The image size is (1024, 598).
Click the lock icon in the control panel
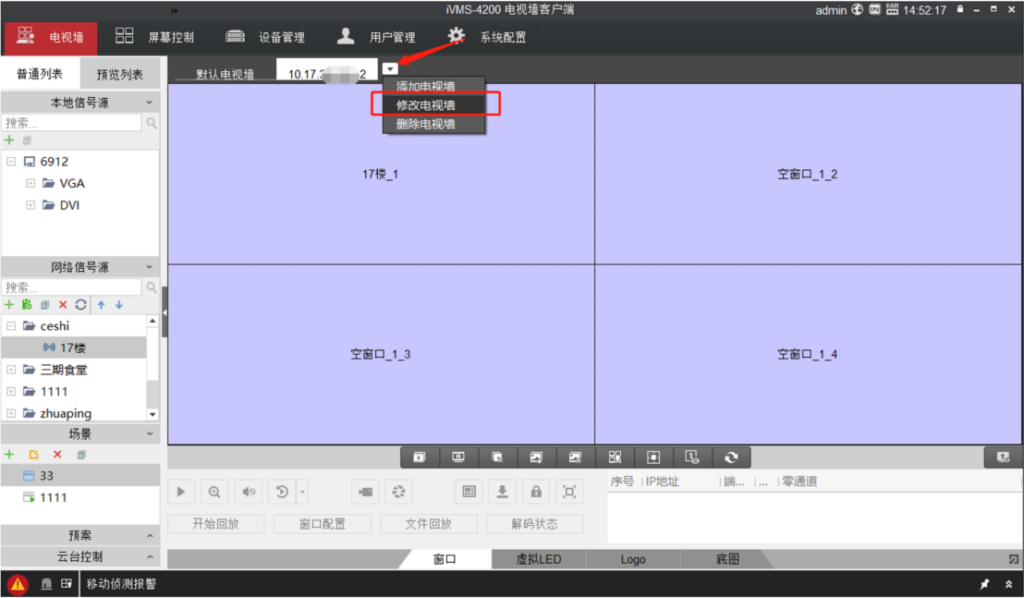point(536,492)
